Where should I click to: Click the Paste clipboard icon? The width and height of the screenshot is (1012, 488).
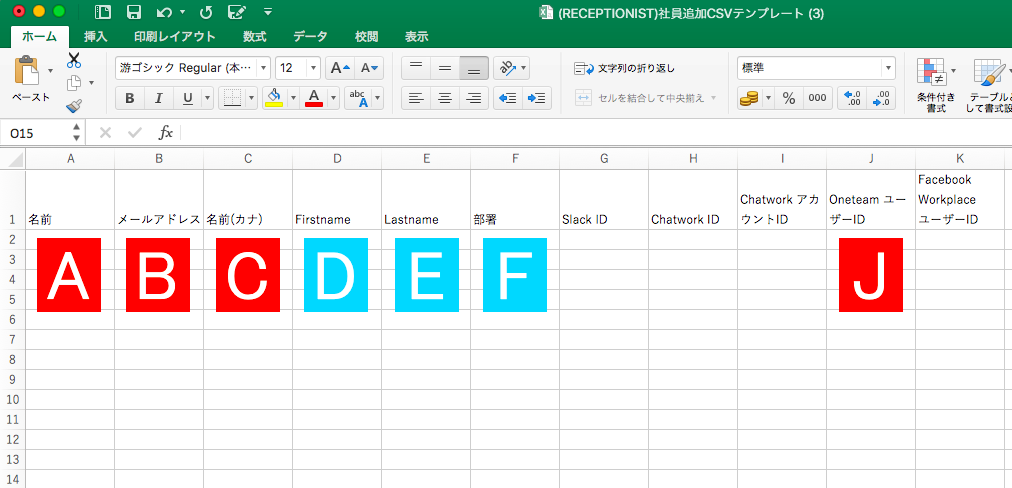(28, 72)
